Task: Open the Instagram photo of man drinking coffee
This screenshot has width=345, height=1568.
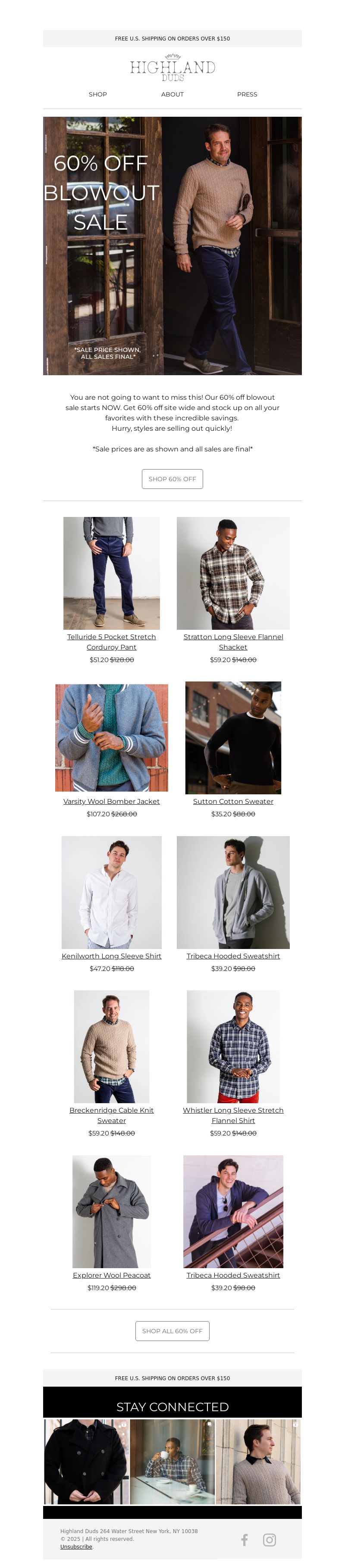Action: click(172, 1462)
